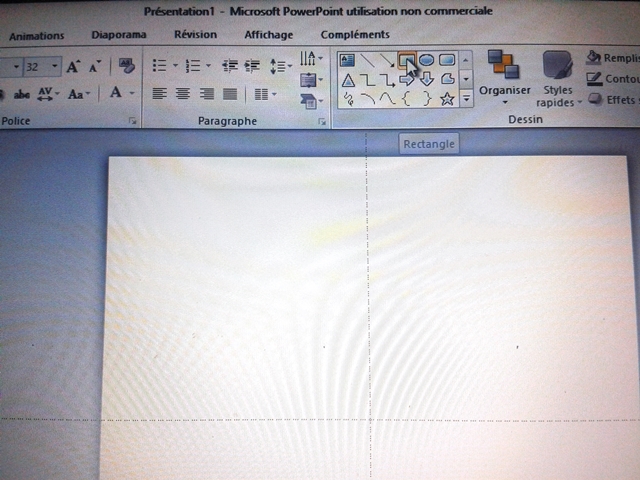This screenshot has width=640, height=480.
Task: Click the Styles rapides button
Action: point(558,78)
